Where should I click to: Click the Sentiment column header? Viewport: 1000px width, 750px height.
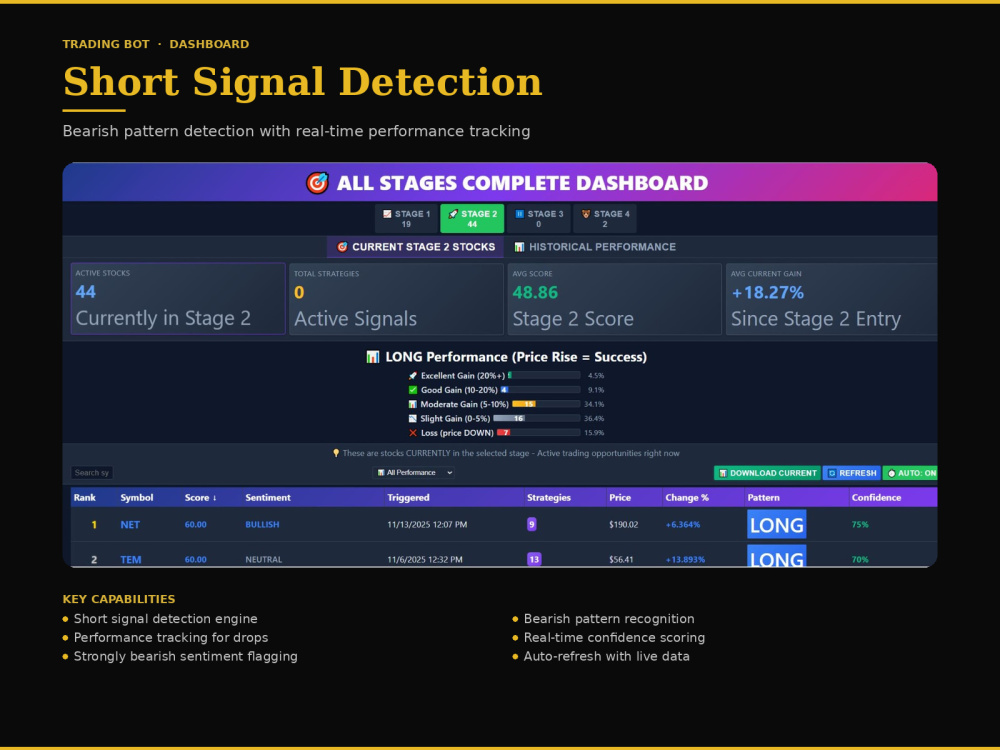tap(268, 497)
